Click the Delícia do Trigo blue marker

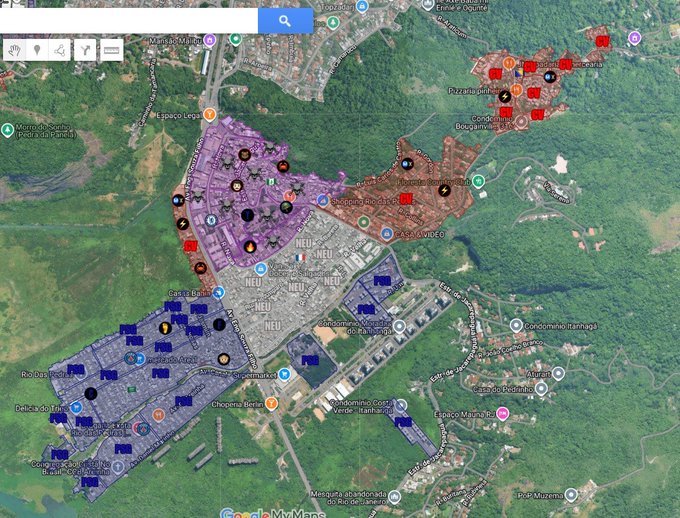(x=76, y=408)
